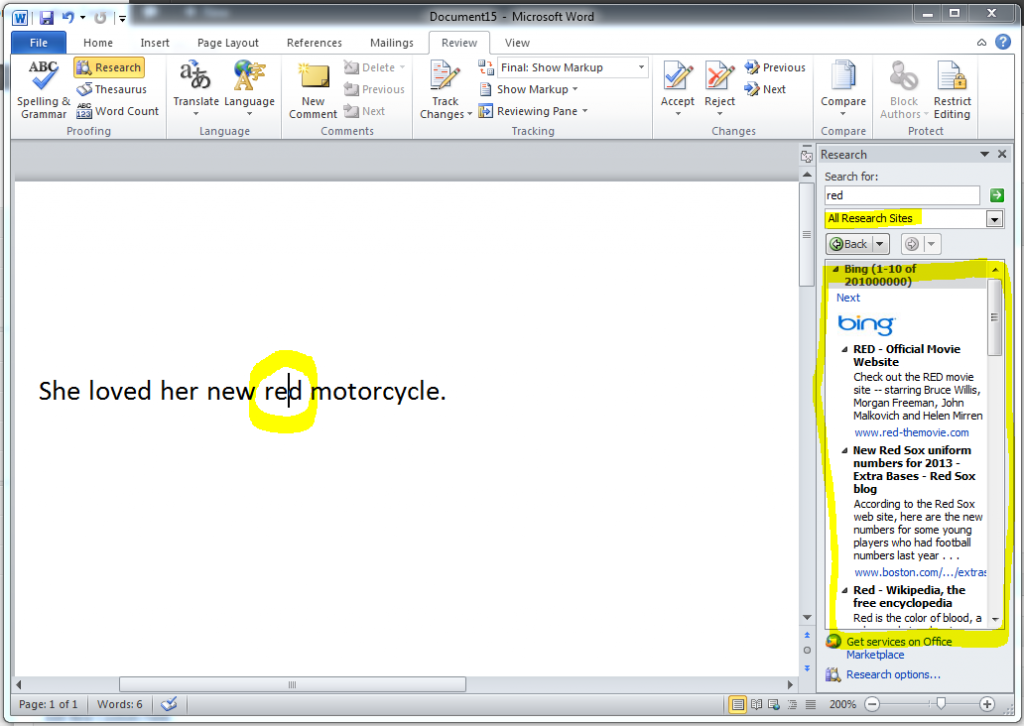Viewport: 1024px width, 726px height.
Task: Zoom out with the minus button
Action: pyautogui.click(x=872, y=704)
